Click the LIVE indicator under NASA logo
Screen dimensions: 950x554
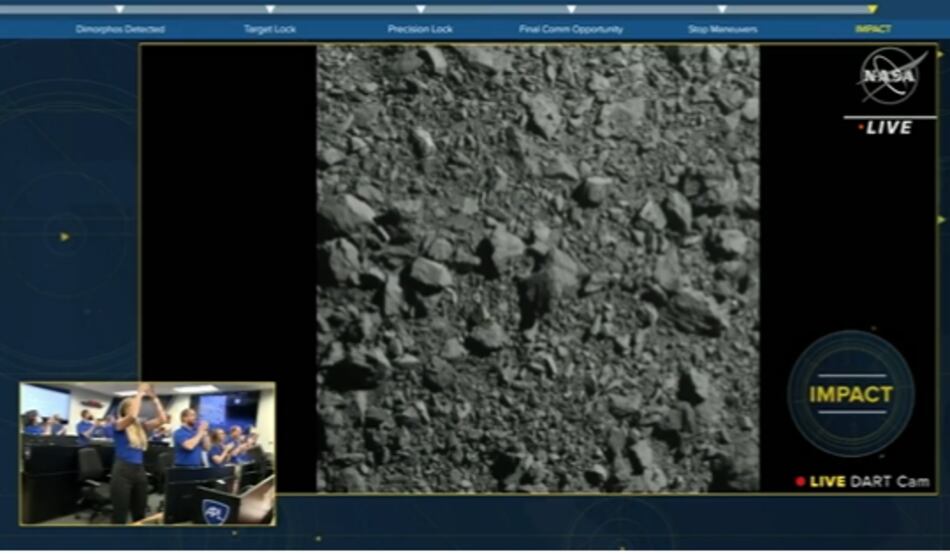point(885,128)
